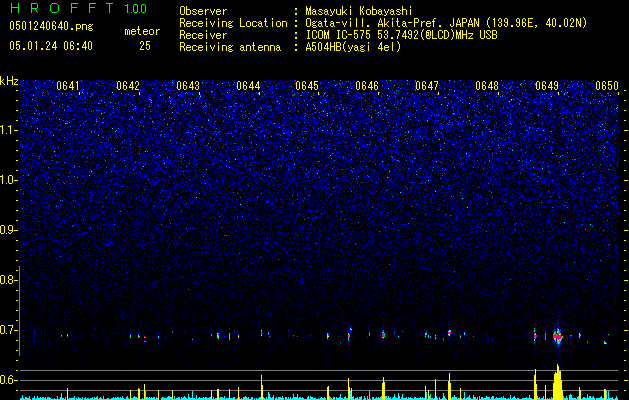Click the 0645 time marker
This screenshot has height=400, width=629.
(x=307, y=86)
